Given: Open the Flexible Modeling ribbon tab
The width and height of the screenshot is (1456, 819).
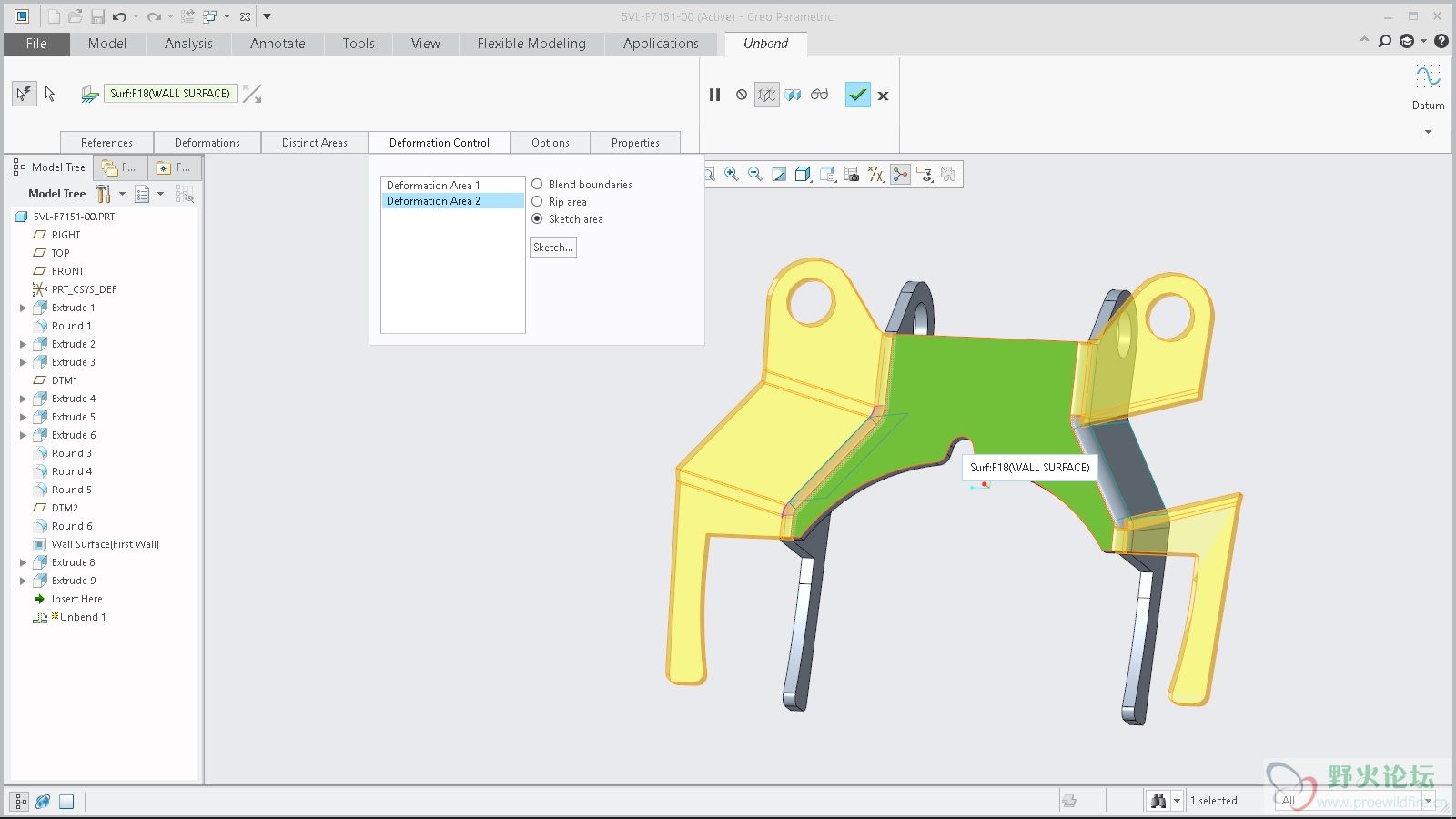Looking at the screenshot, I should tap(531, 44).
